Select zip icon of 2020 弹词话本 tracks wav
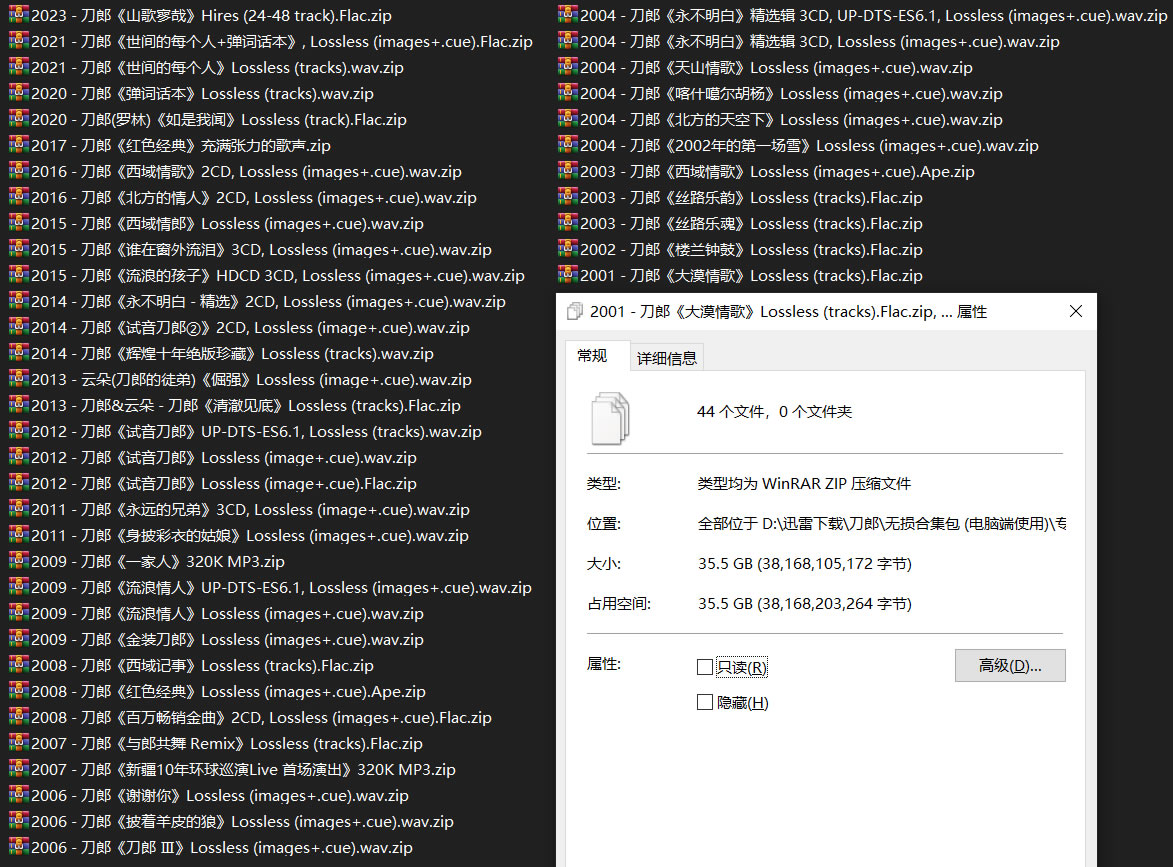Image resolution: width=1173 pixels, height=867 pixels. coord(19,93)
